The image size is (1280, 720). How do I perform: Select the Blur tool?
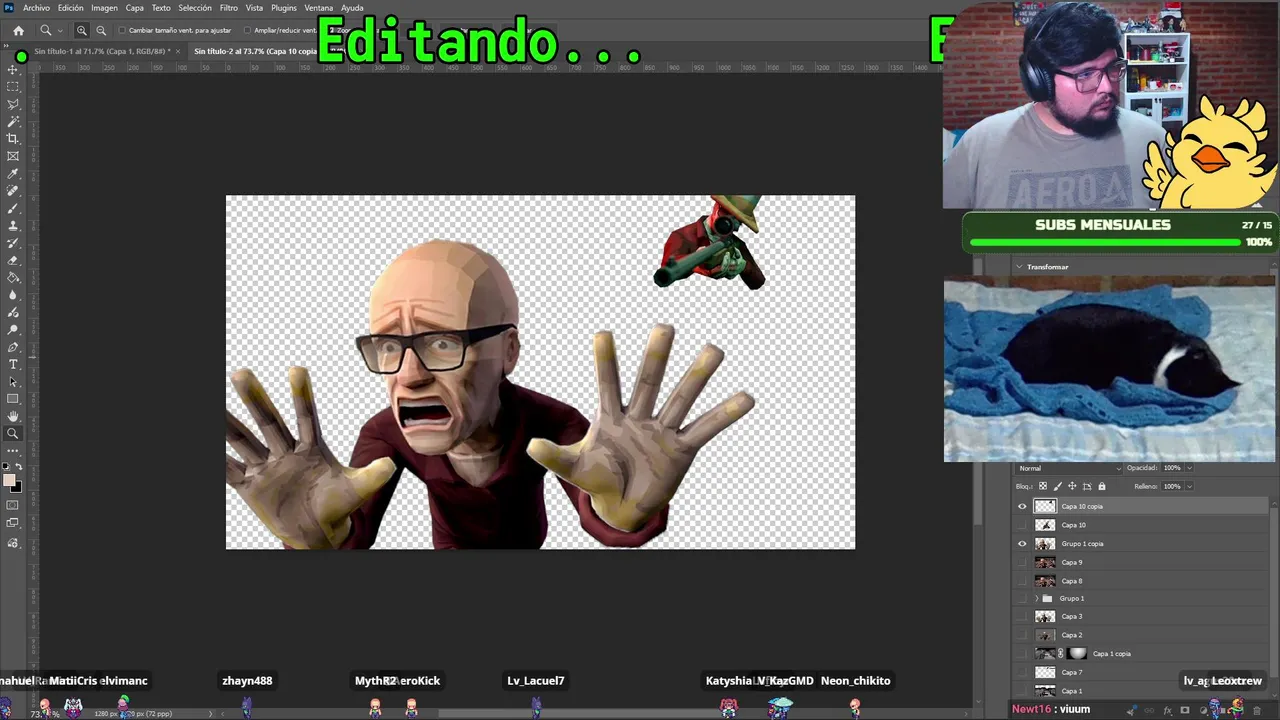pos(13,295)
